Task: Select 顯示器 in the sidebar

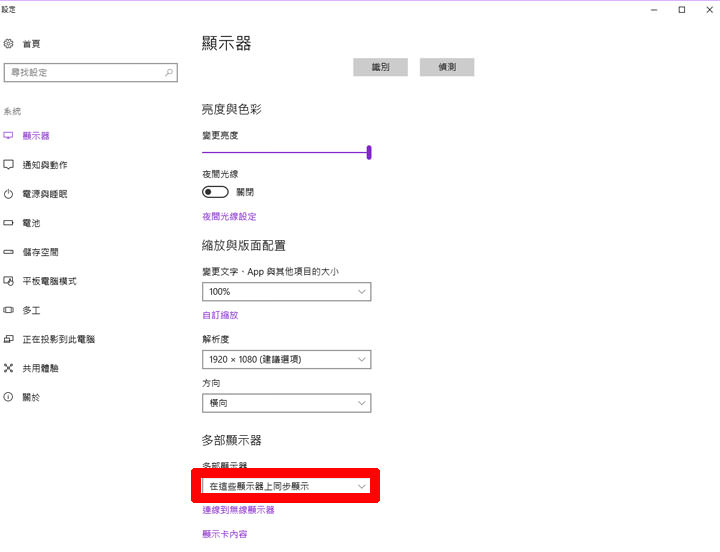Action: pyautogui.click(x=36, y=136)
